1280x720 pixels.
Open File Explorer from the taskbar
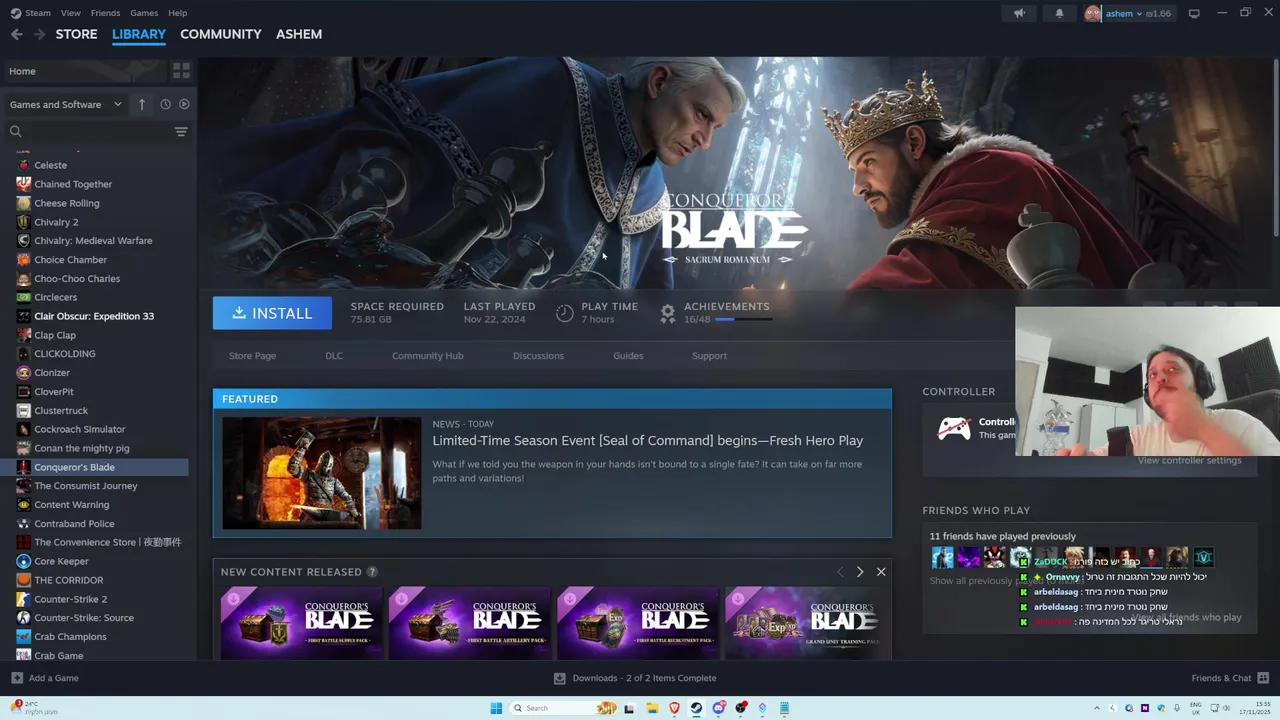pos(652,708)
